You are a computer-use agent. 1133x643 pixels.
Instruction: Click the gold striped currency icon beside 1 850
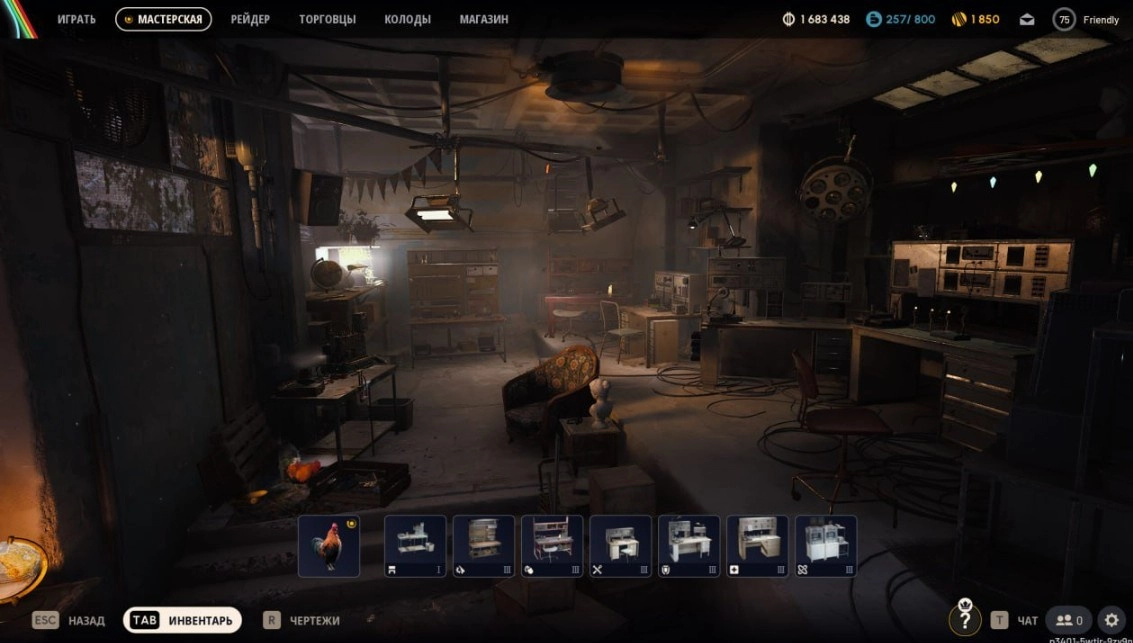[959, 20]
